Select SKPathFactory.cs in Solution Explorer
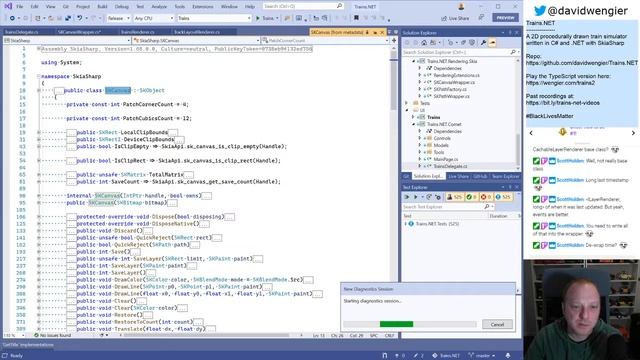The height and width of the screenshot is (360, 640). click(x=450, y=89)
